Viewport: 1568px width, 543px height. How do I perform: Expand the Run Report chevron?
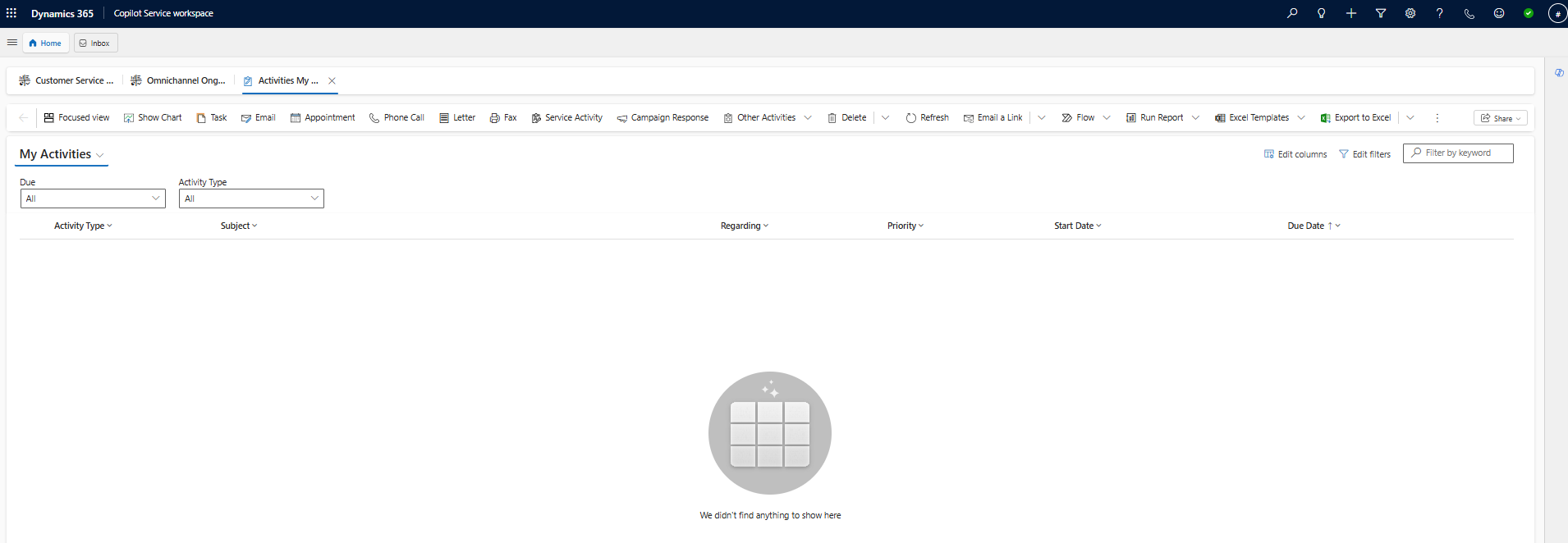click(x=1195, y=118)
